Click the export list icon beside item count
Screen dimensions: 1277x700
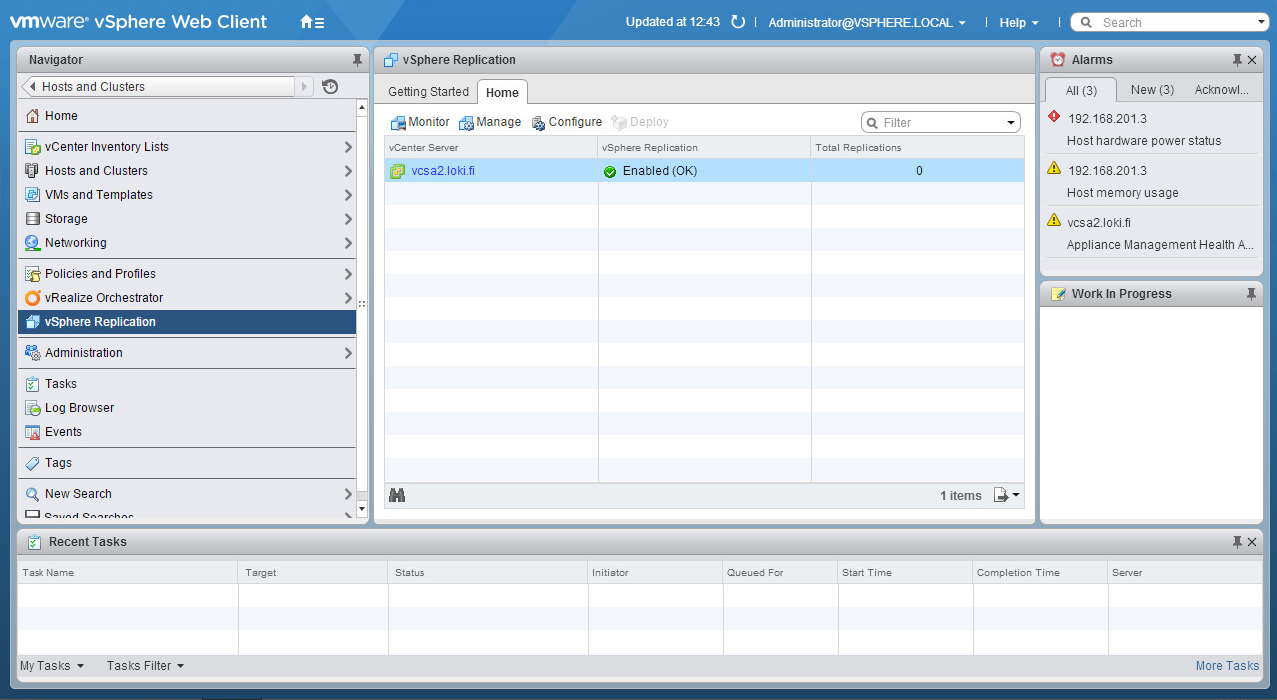[1006, 495]
